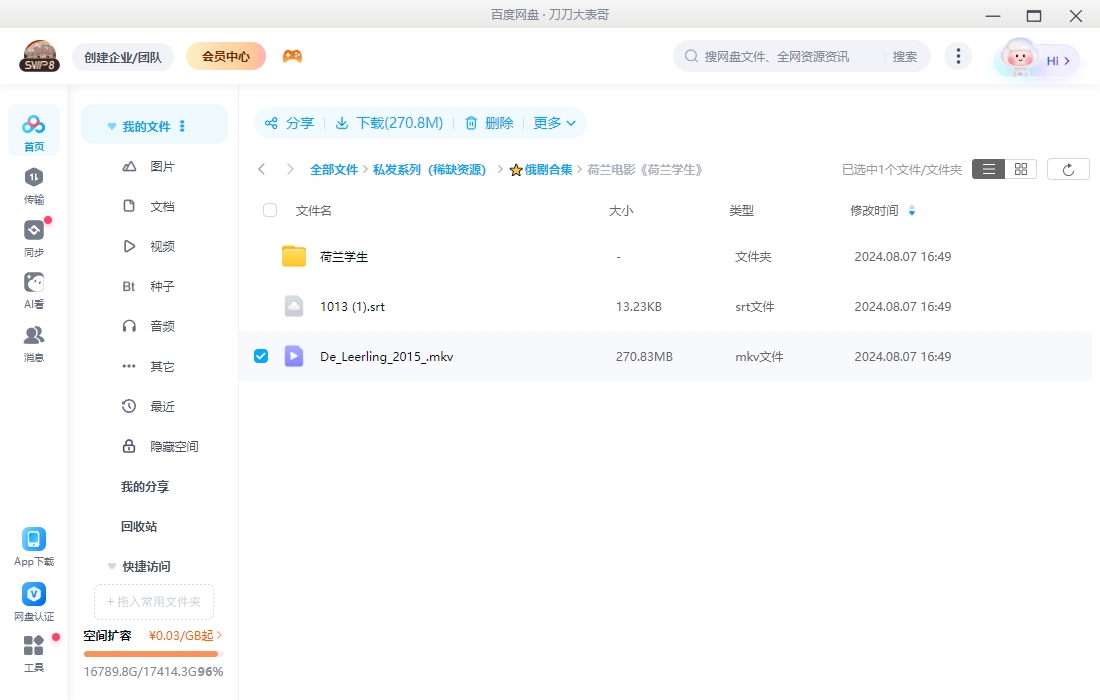Refresh the current file list
The height and width of the screenshot is (700, 1100).
pos(1068,168)
